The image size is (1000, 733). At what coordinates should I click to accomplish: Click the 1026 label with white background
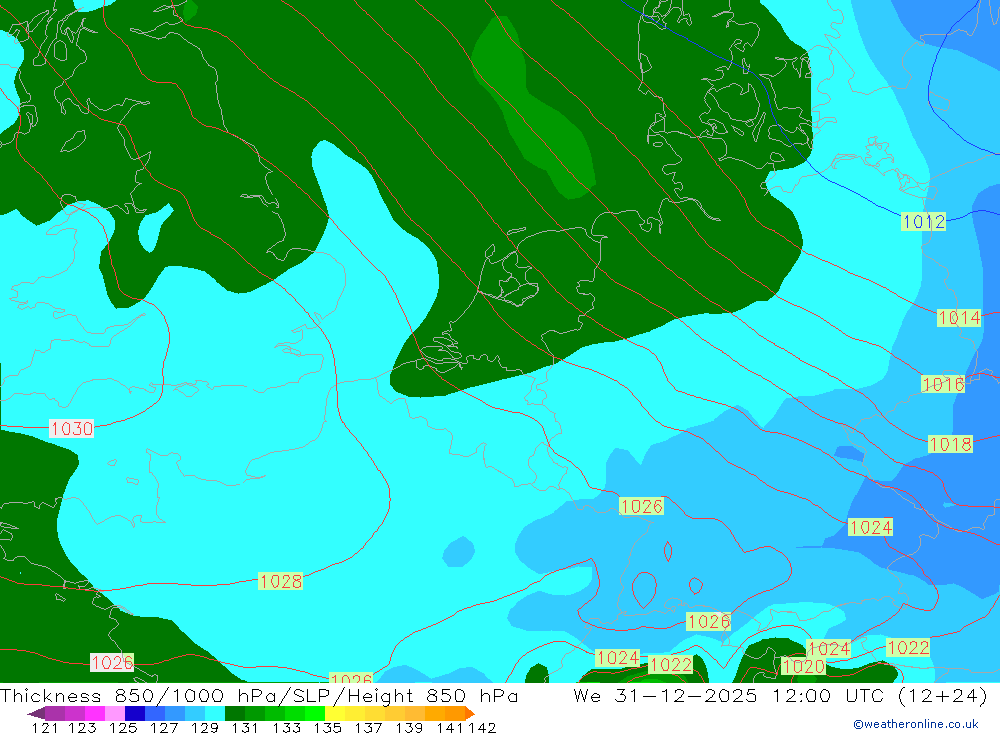[112, 662]
